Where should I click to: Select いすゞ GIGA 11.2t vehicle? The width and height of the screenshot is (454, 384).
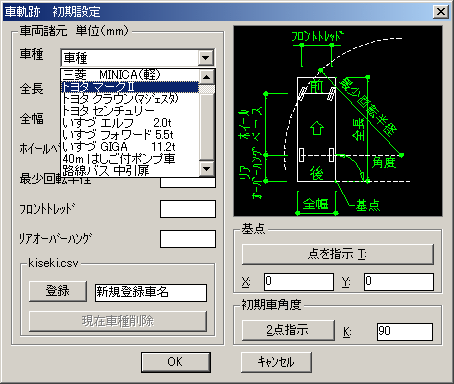pos(130,147)
